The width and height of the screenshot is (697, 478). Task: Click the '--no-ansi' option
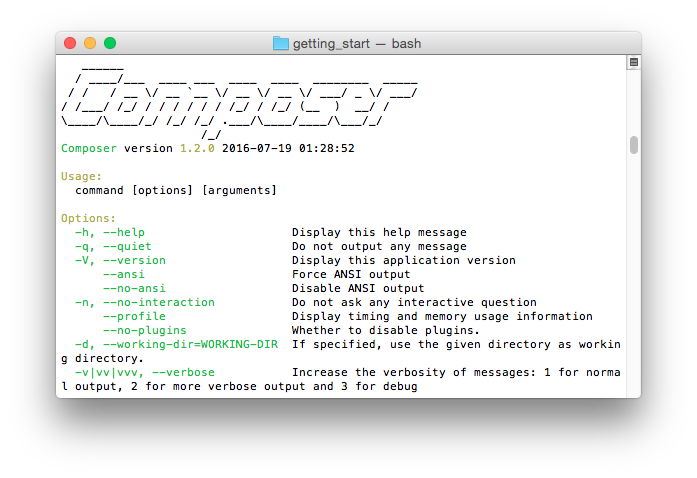[x=134, y=289]
